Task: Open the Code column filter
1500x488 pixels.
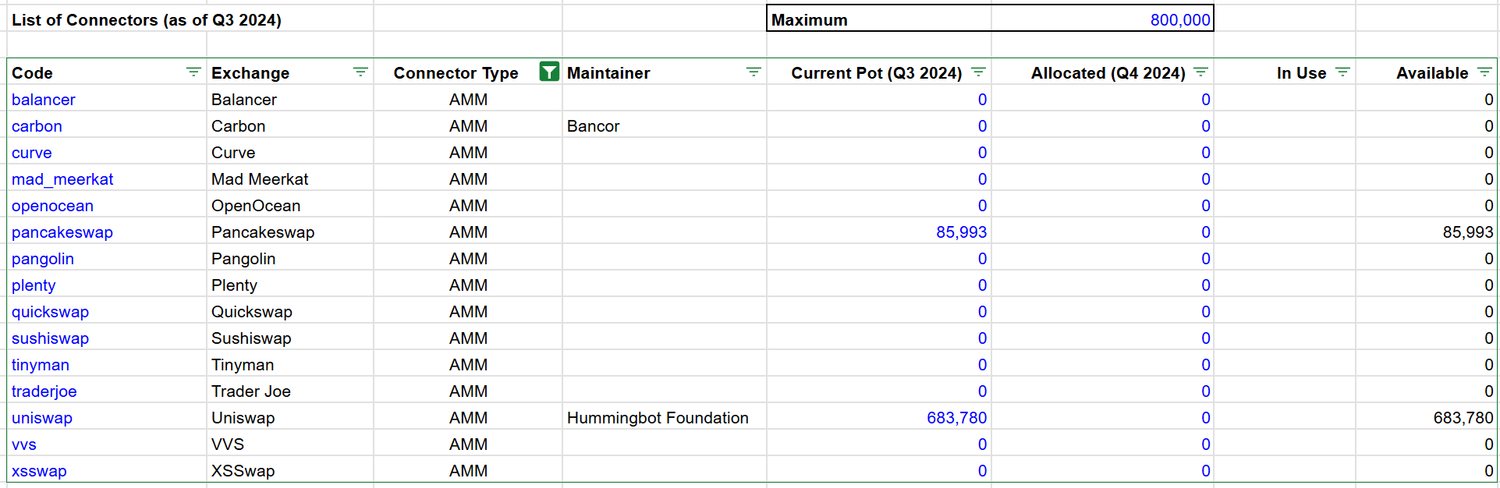Action: (193, 72)
